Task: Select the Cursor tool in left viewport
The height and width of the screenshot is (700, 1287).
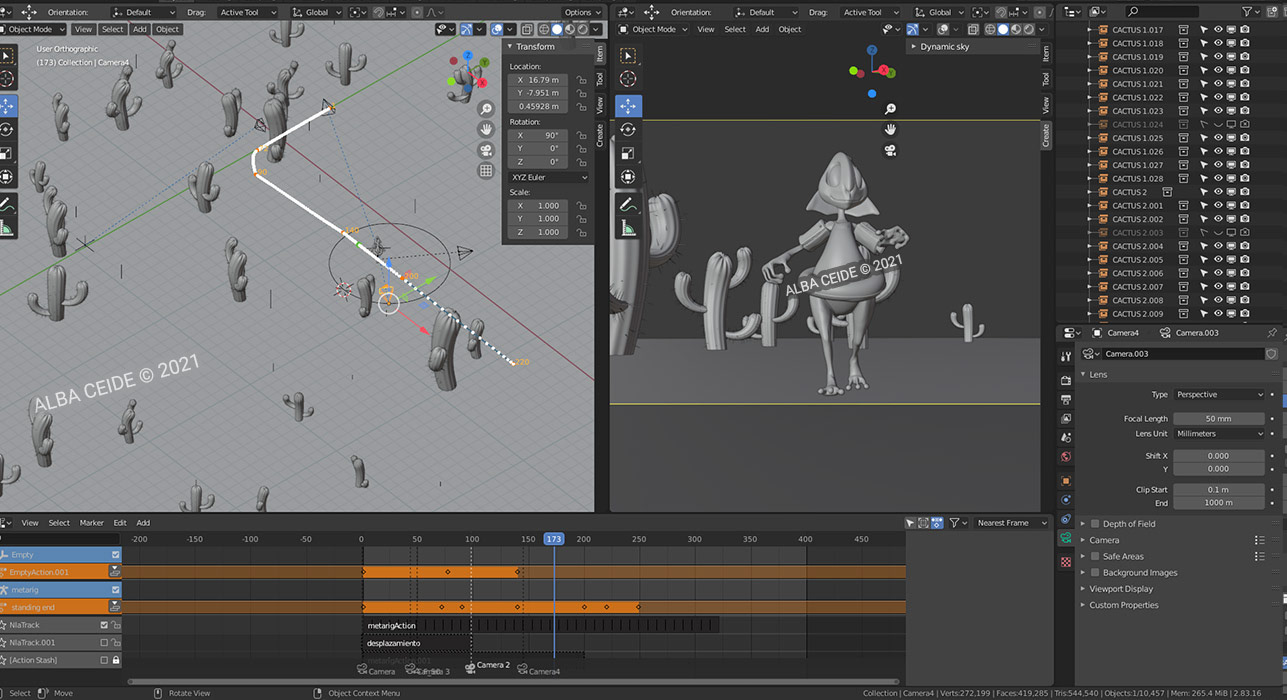Action: click(7, 79)
